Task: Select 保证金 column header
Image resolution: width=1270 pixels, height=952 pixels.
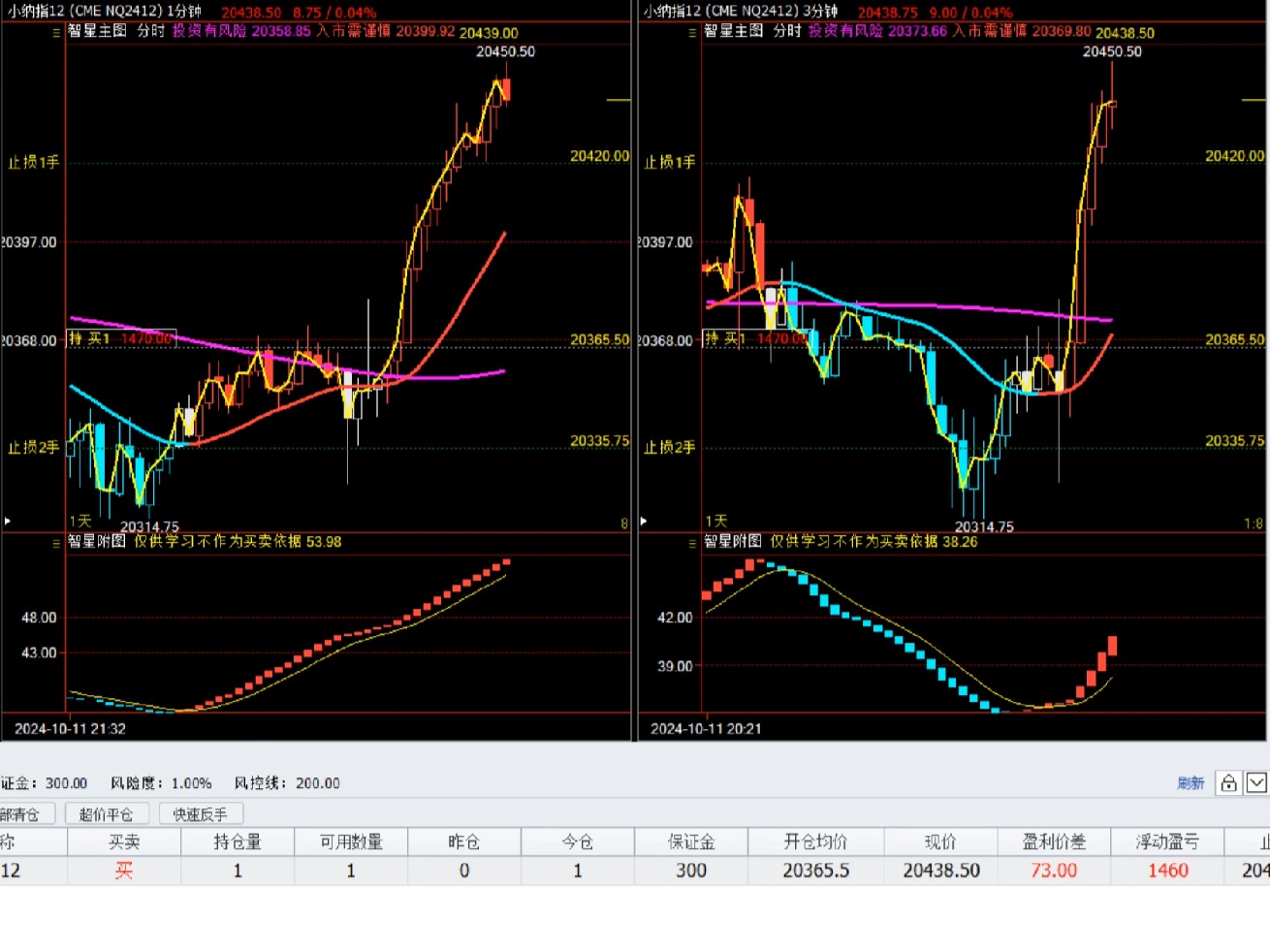Action: [691, 842]
